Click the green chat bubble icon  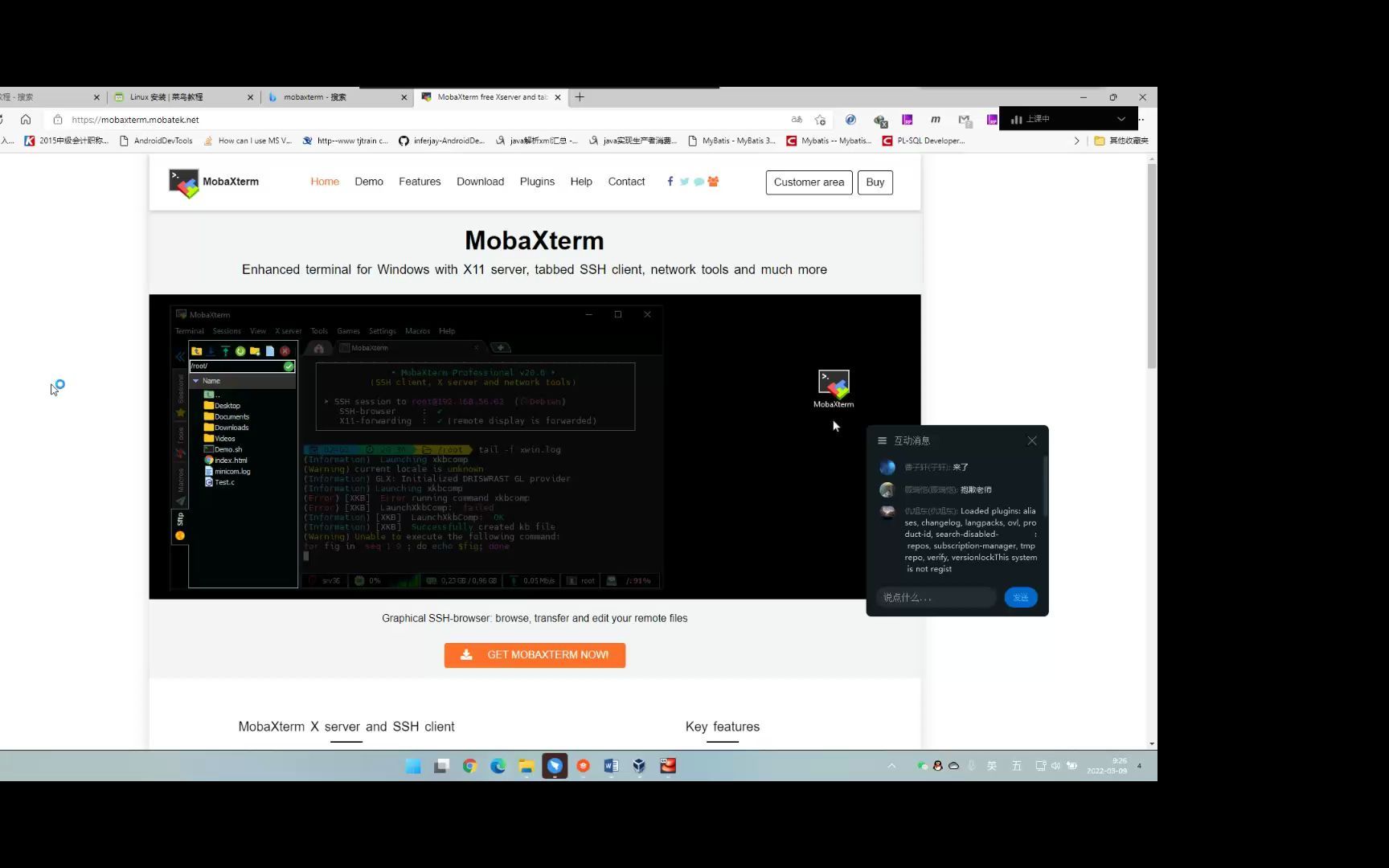[x=699, y=182]
